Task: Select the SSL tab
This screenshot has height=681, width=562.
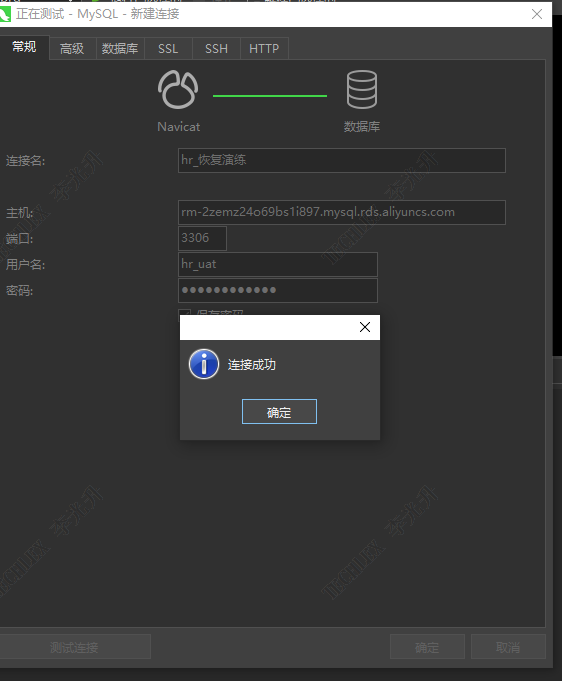Action: point(168,48)
